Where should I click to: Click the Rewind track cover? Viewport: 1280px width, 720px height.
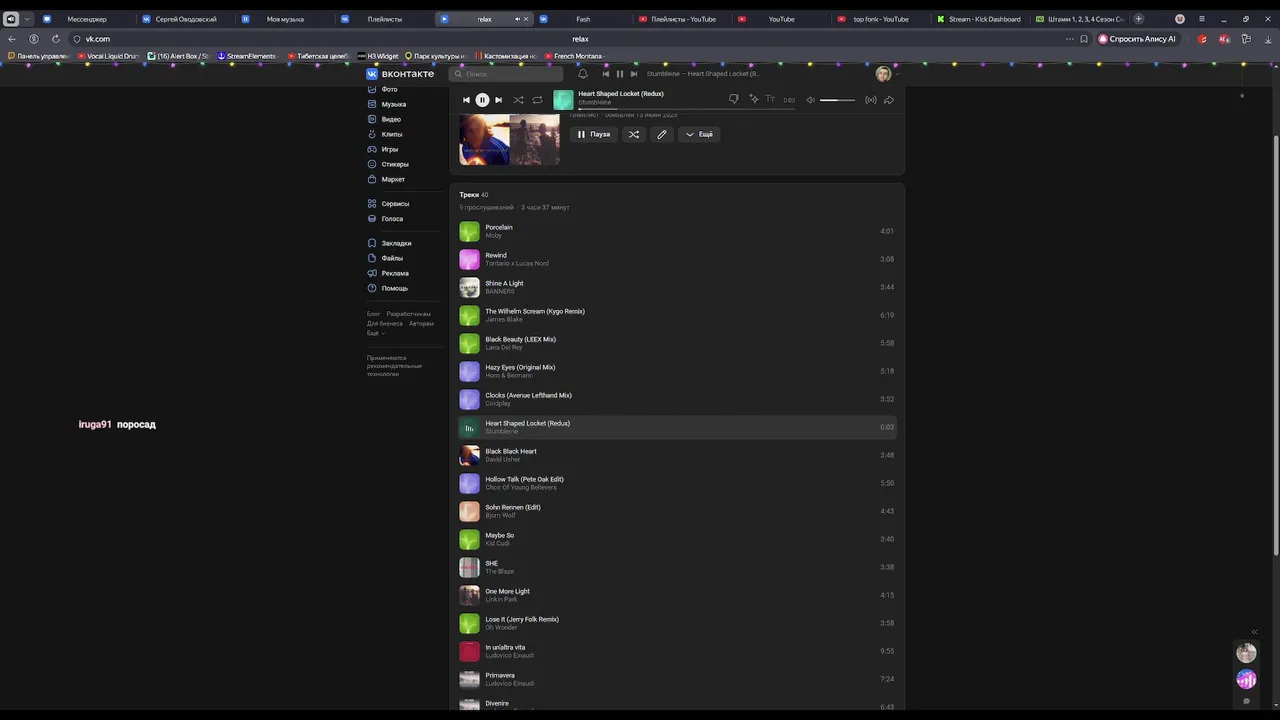click(469, 259)
